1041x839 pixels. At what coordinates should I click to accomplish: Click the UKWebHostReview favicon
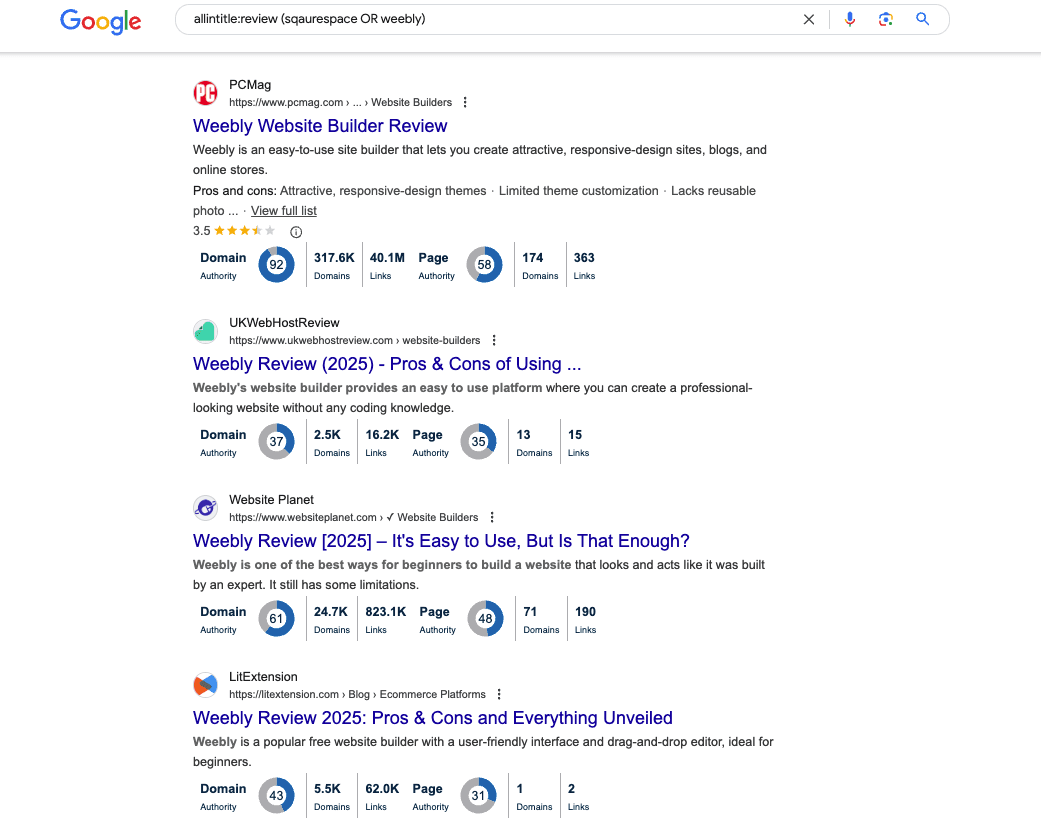click(205, 331)
